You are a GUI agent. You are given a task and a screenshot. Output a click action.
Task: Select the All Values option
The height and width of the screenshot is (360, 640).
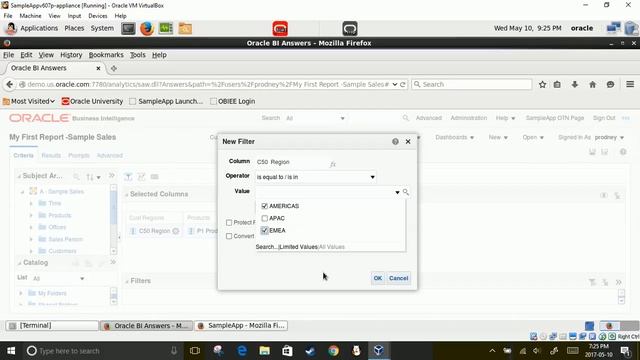coord(332,247)
